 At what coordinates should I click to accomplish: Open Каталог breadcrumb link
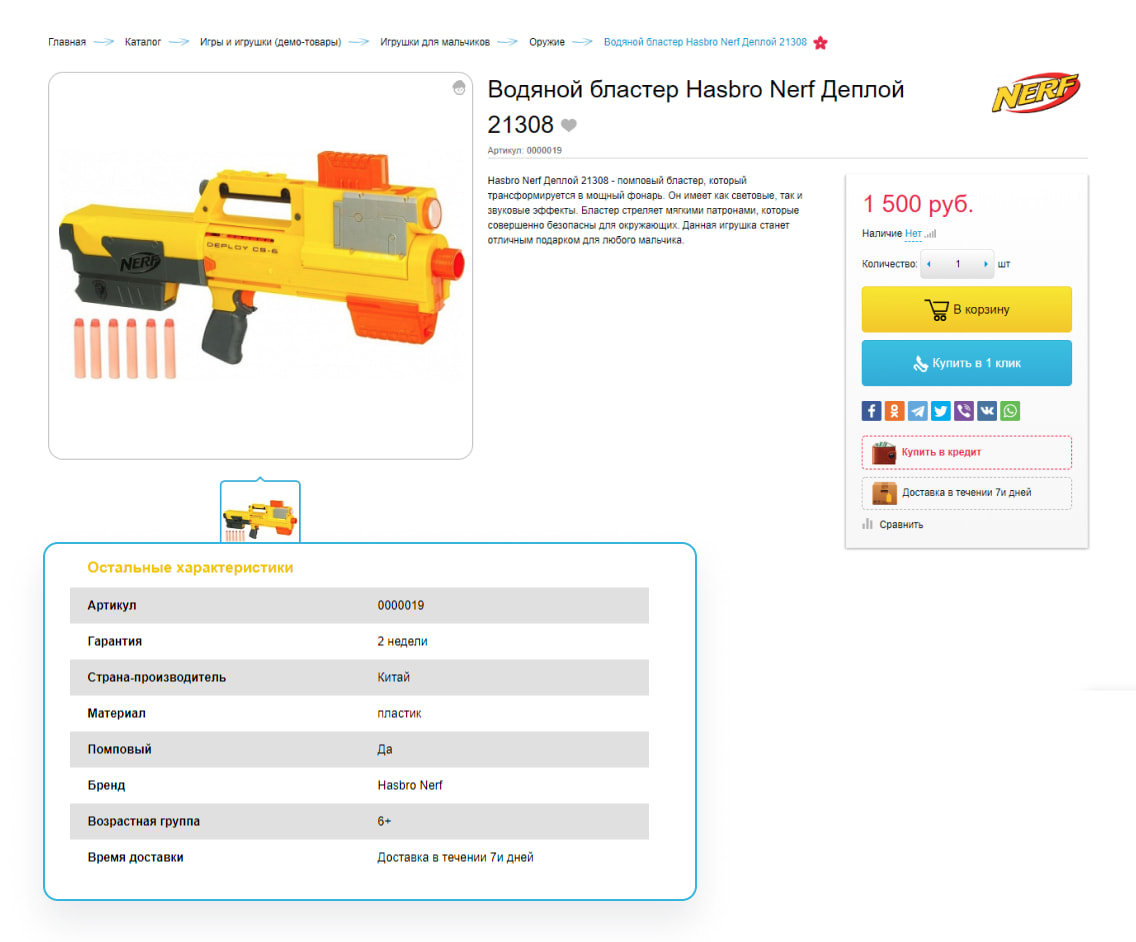coord(143,42)
